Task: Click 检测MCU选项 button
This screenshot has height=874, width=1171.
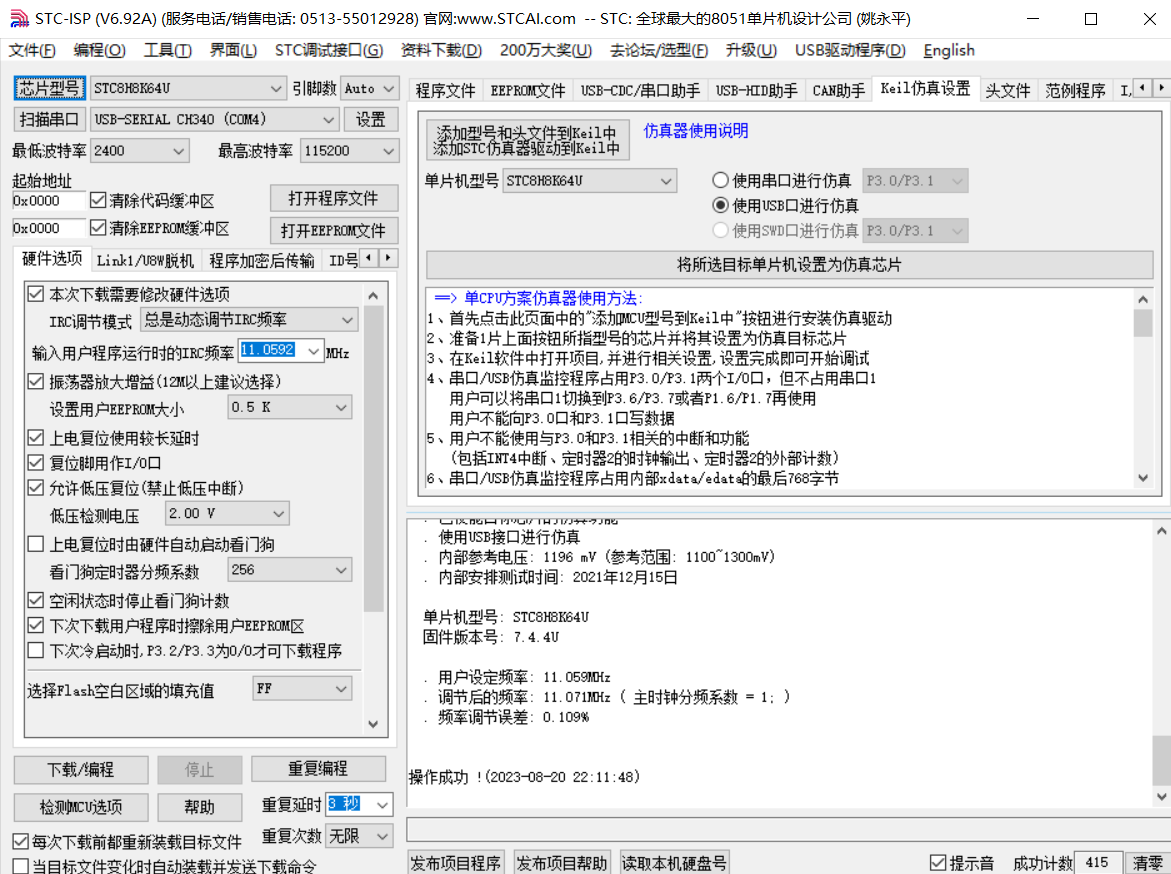Action: 81,807
